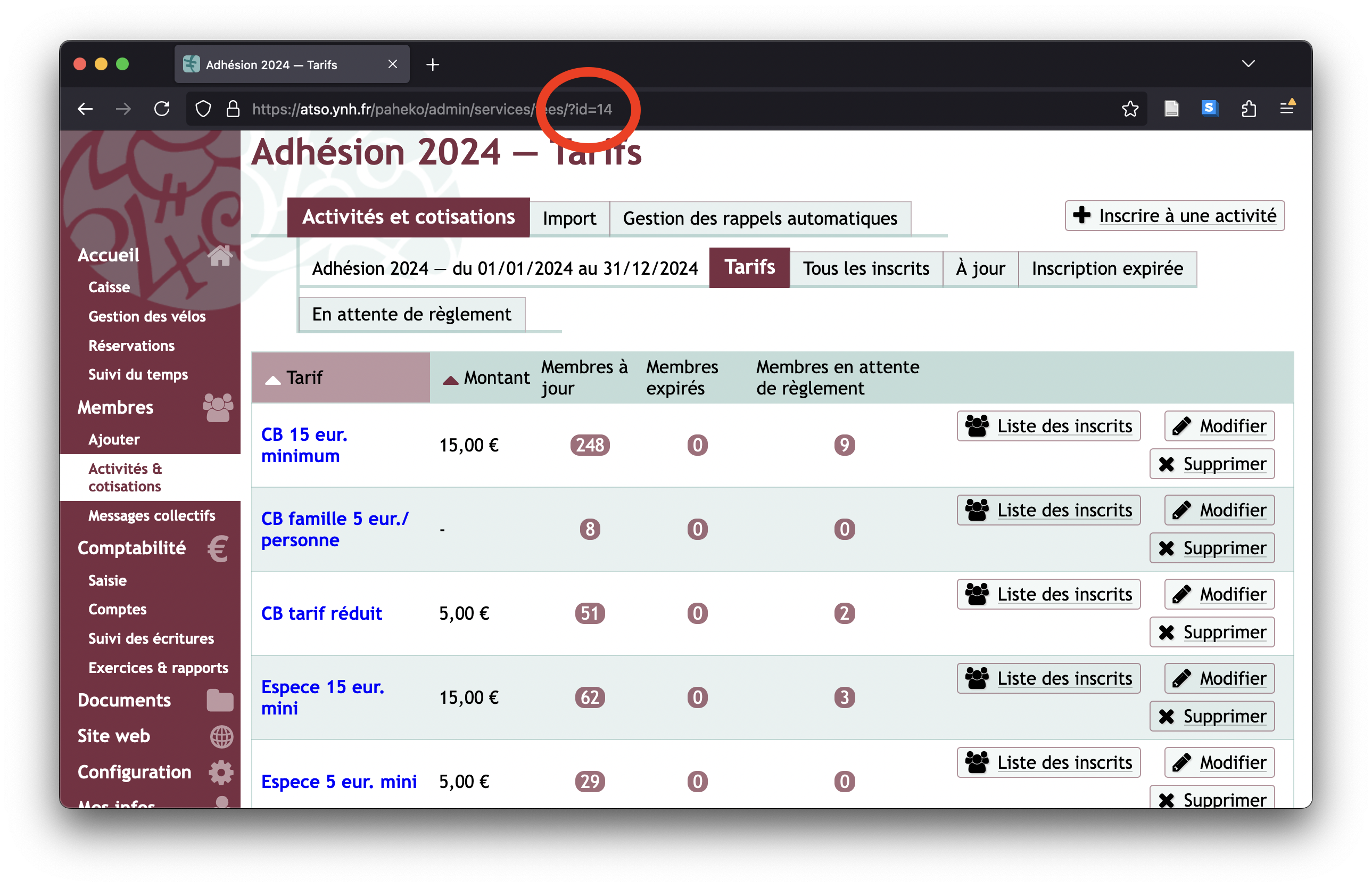
Task: Click the 248 members-up-to-date badge
Action: [590, 445]
